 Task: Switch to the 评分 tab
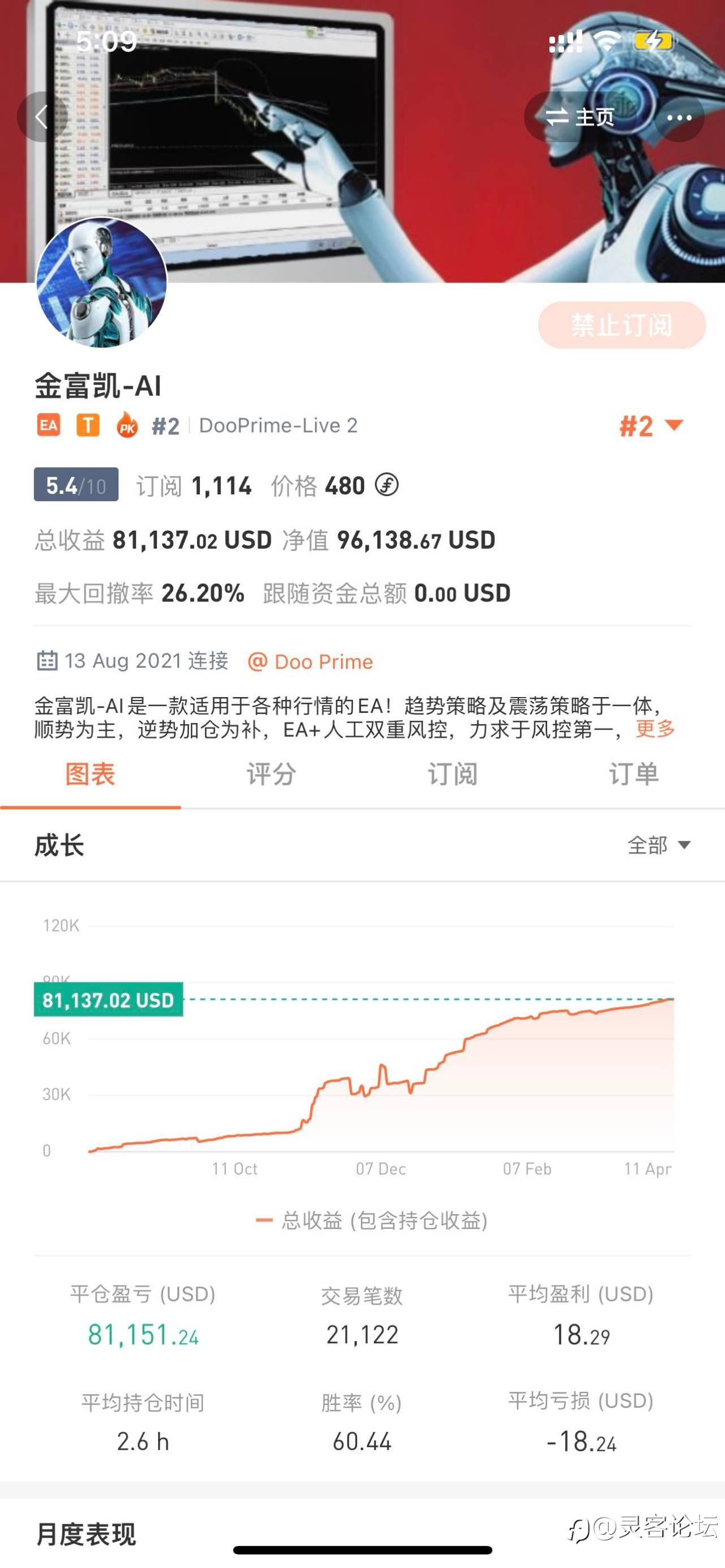[x=271, y=774]
